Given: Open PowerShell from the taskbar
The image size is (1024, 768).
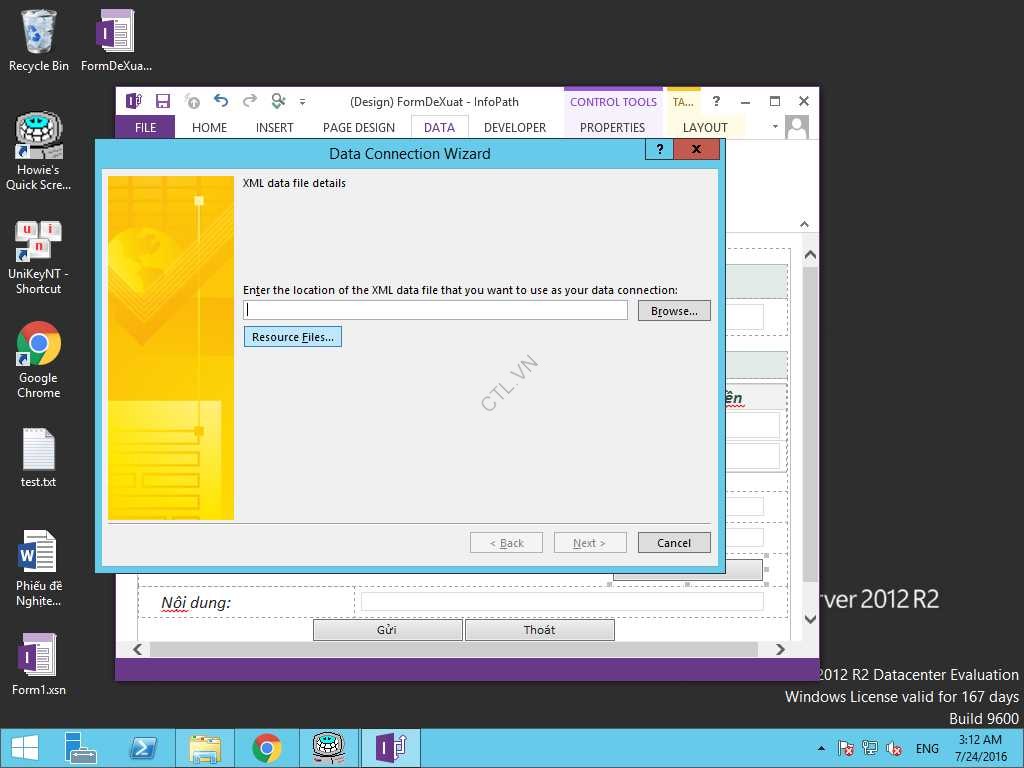Looking at the screenshot, I should (143, 748).
